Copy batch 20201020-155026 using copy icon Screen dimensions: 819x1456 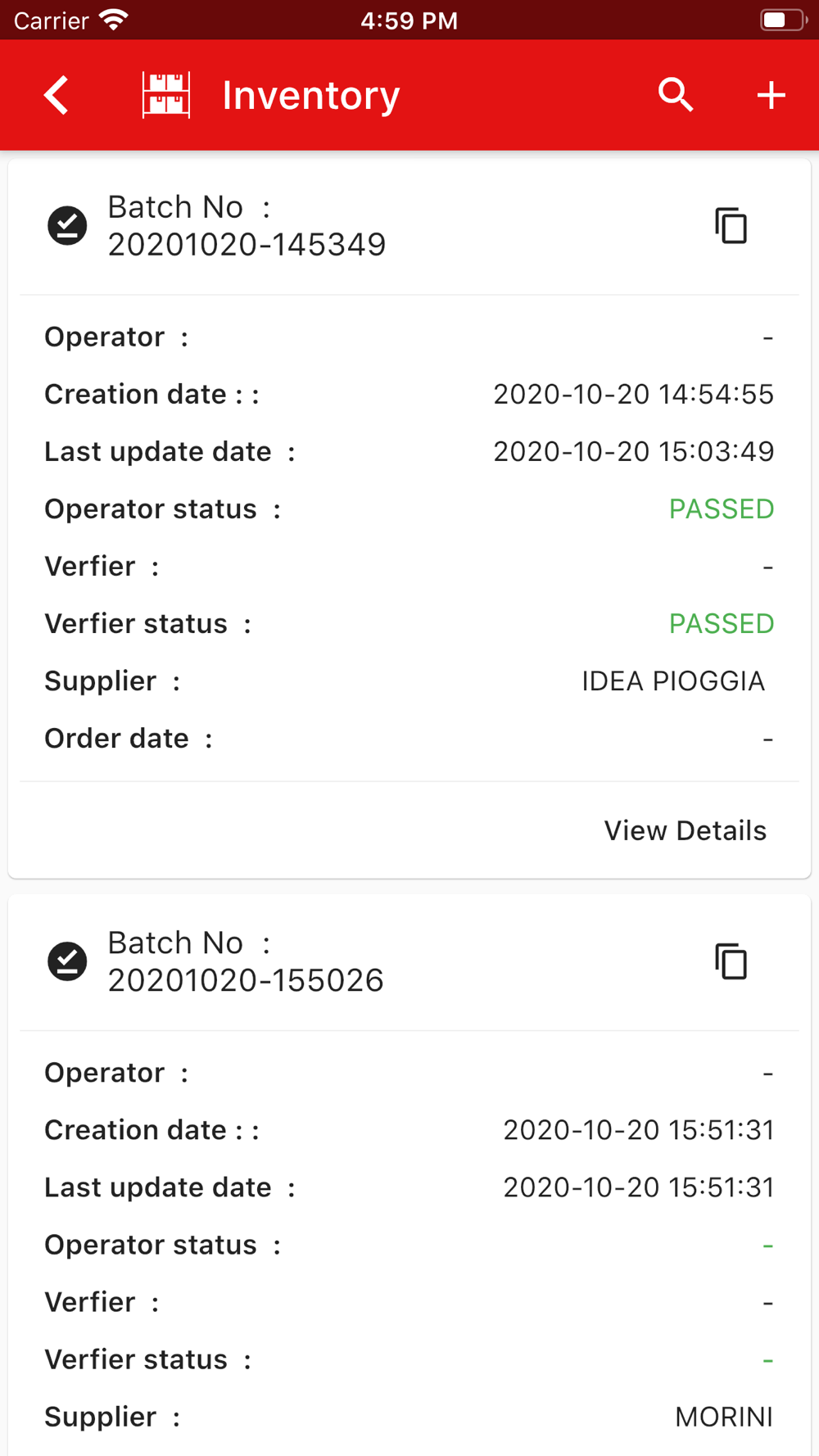pos(731,961)
